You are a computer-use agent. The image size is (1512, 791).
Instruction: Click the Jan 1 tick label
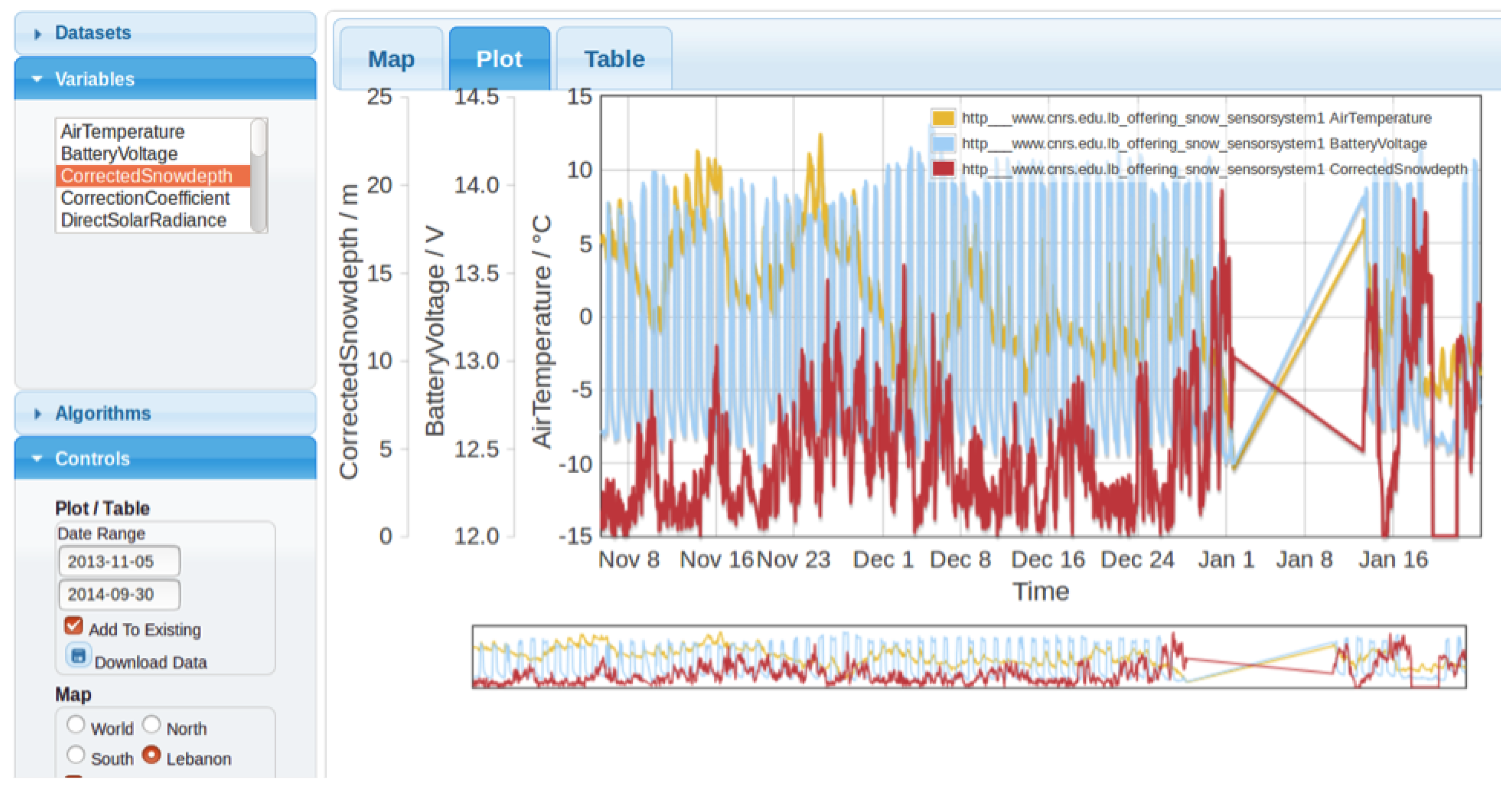point(1226,560)
